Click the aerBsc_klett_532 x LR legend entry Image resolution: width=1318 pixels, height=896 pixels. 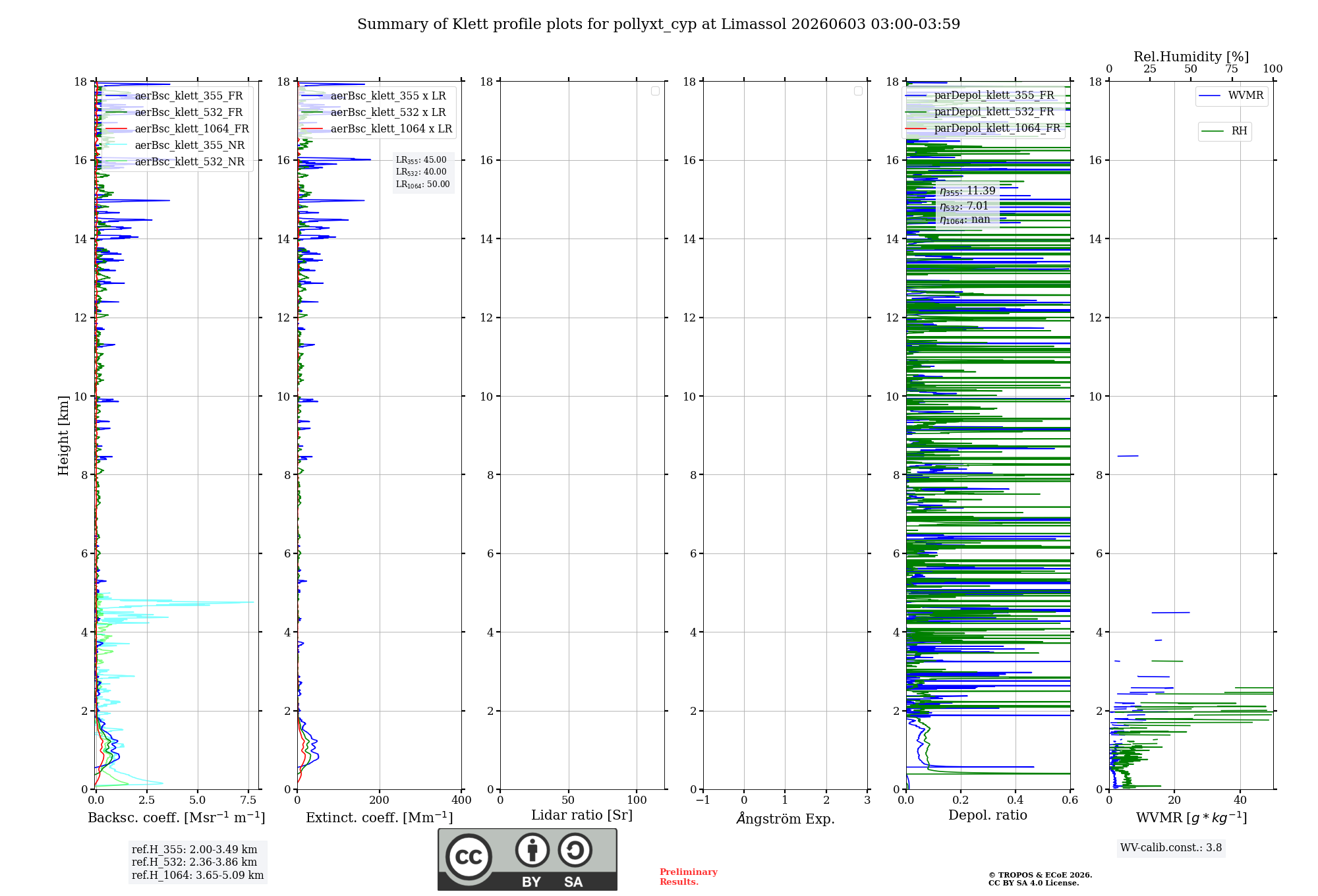tap(374, 113)
